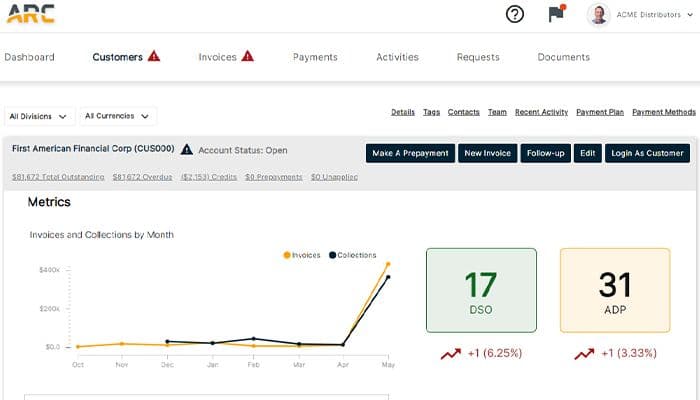Click the Make A Prepayment button
The height and width of the screenshot is (400, 700).
pyautogui.click(x=410, y=153)
